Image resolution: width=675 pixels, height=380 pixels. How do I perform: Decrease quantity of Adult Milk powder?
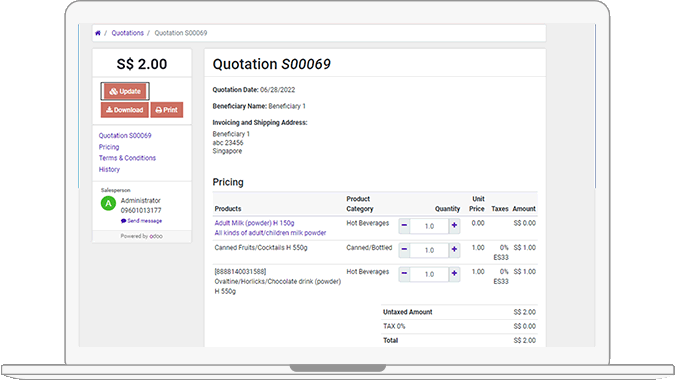[x=404, y=226]
